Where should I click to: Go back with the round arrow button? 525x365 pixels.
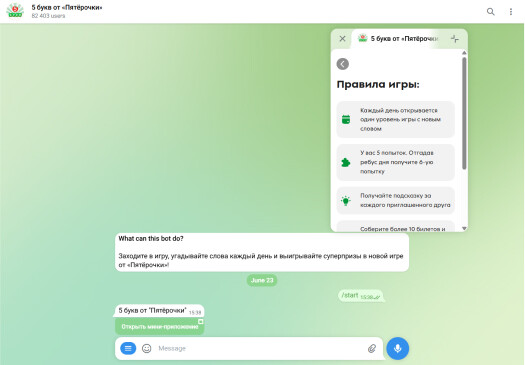[343, 64]
